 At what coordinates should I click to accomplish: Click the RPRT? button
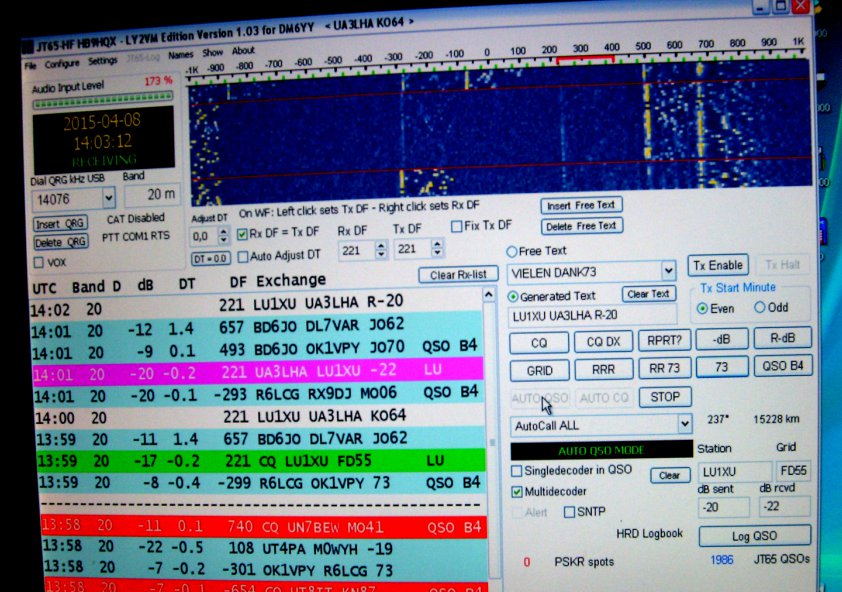[x=664, y=340]
